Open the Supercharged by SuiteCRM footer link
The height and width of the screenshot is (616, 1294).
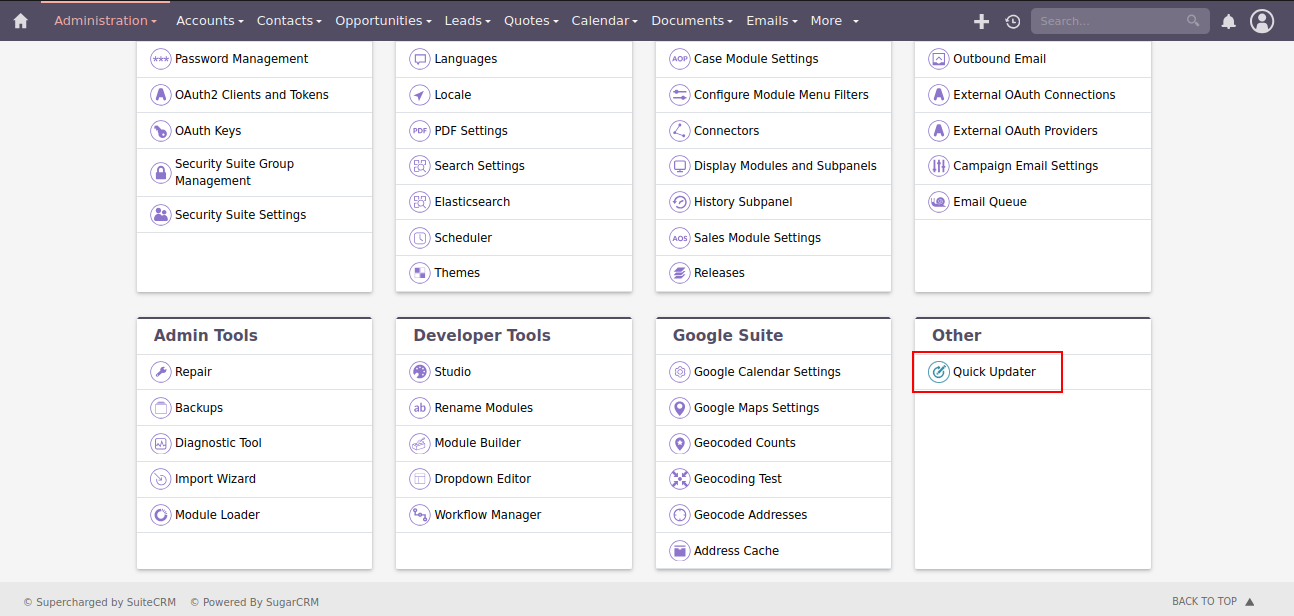point(100,602)
